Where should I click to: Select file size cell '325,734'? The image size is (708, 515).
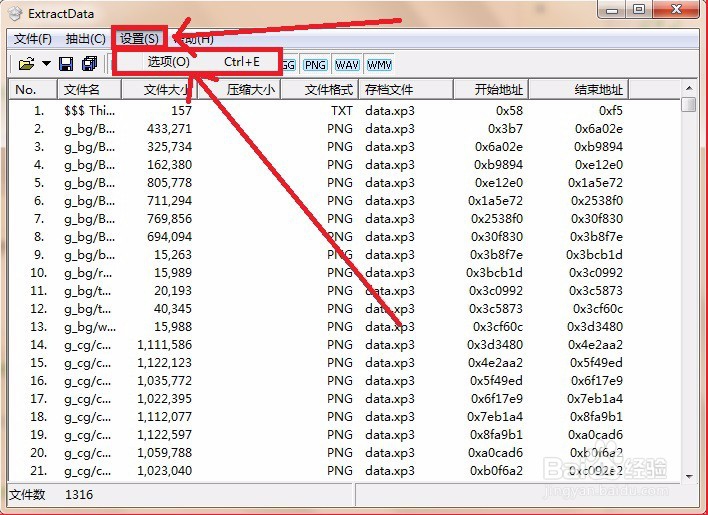(169, 147)
